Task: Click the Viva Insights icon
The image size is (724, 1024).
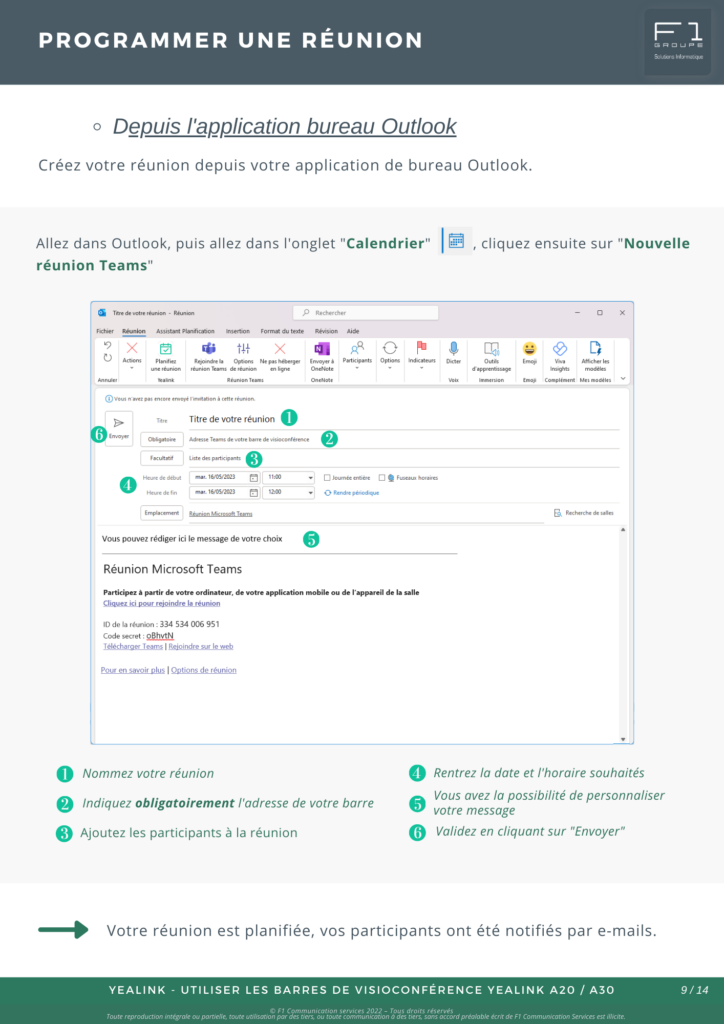Action: coord(559,349)
